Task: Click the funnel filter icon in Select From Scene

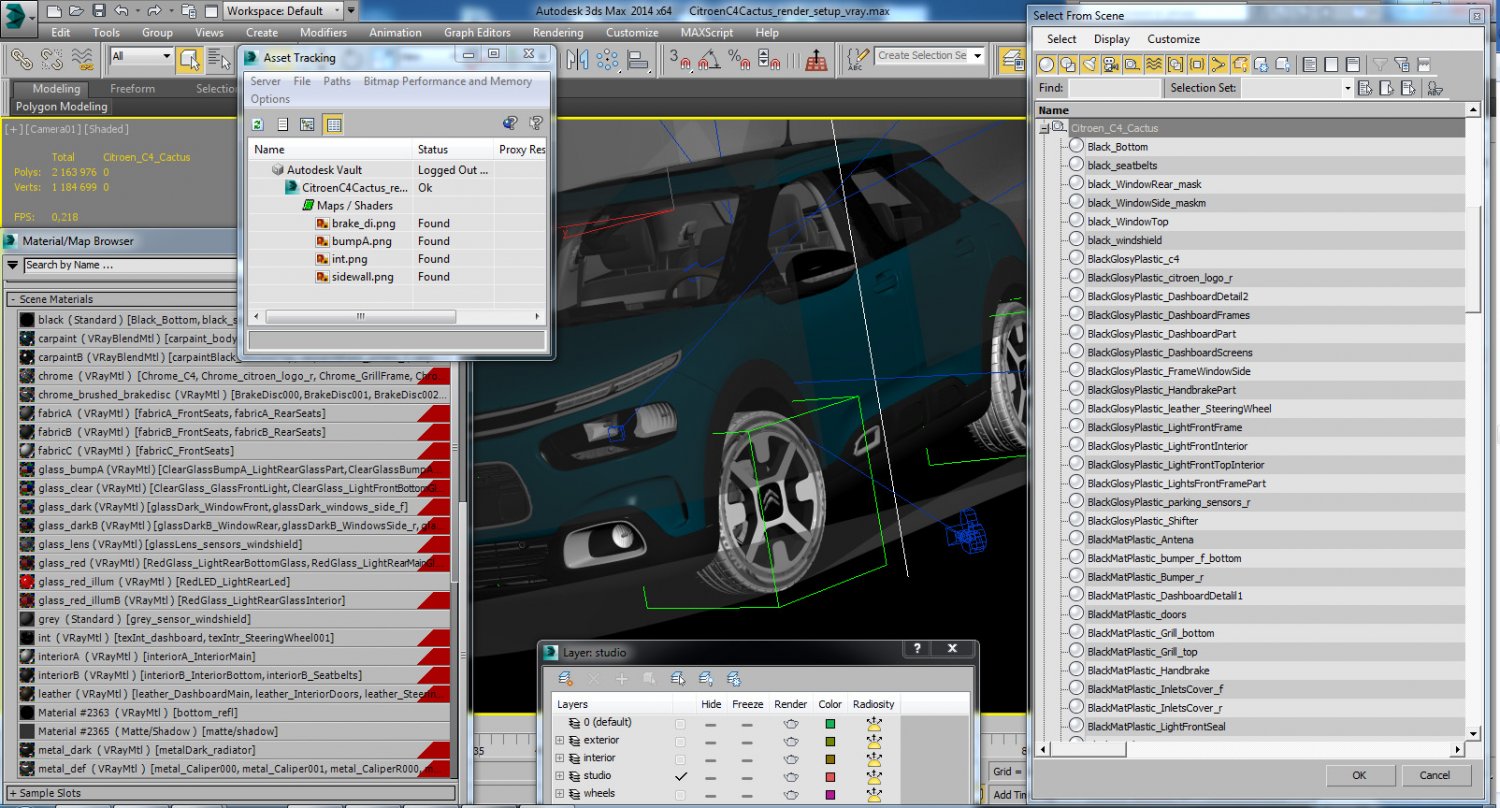Action: [1380, 65]
